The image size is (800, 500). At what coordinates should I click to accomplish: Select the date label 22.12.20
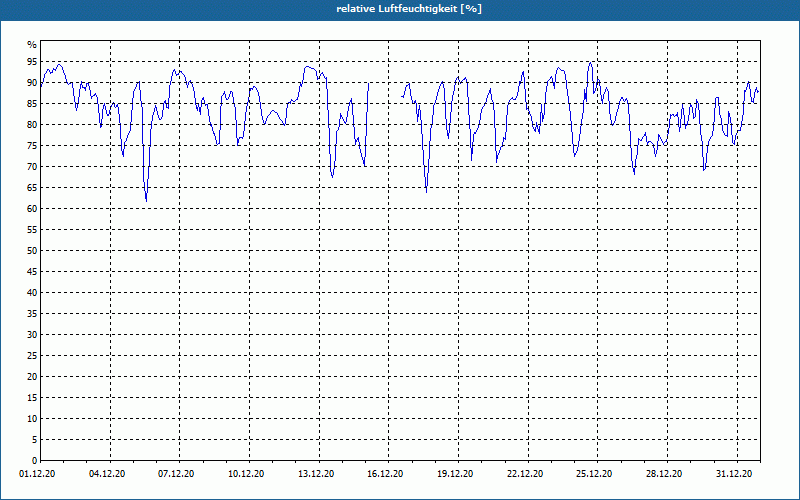click(x=525, y=474)
